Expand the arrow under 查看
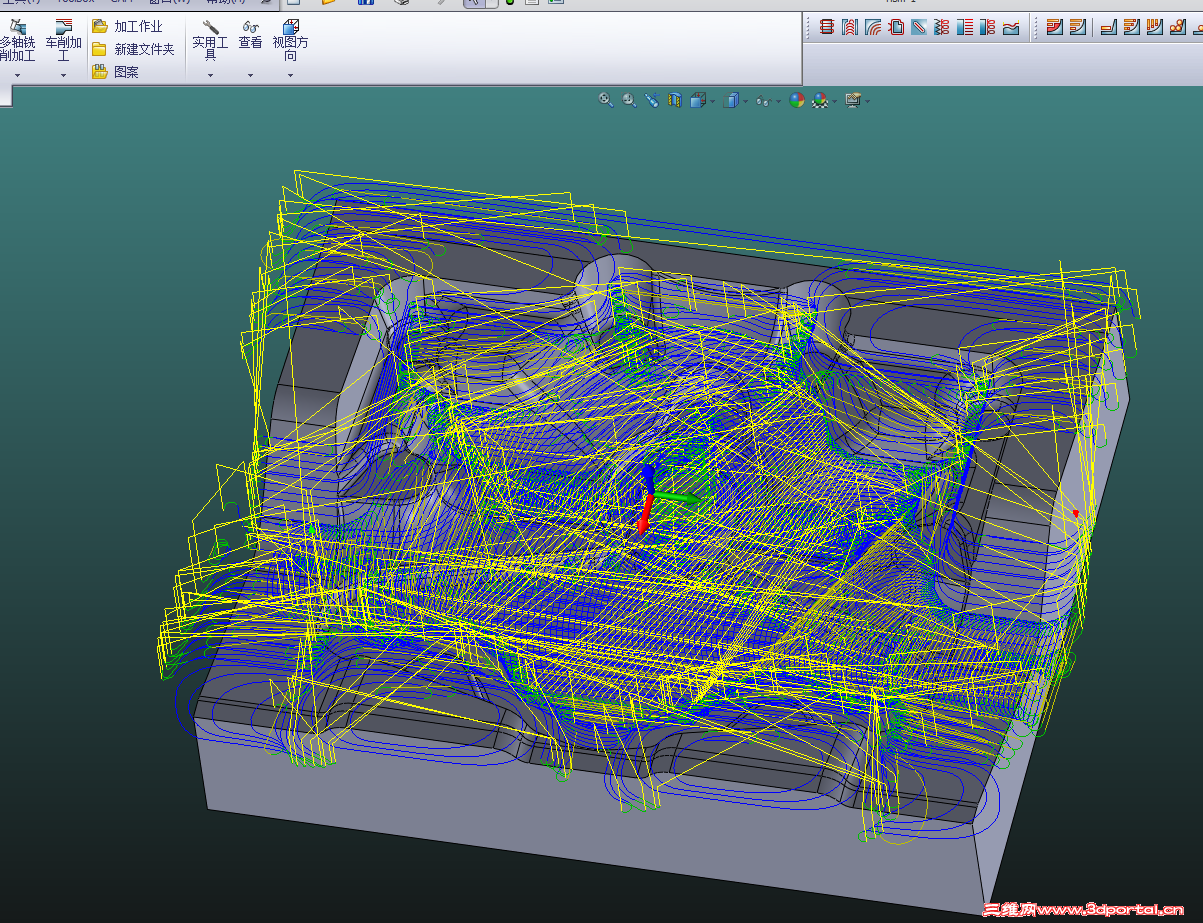The height and width of the screenshot is (923, 1203). click(250, 75)
